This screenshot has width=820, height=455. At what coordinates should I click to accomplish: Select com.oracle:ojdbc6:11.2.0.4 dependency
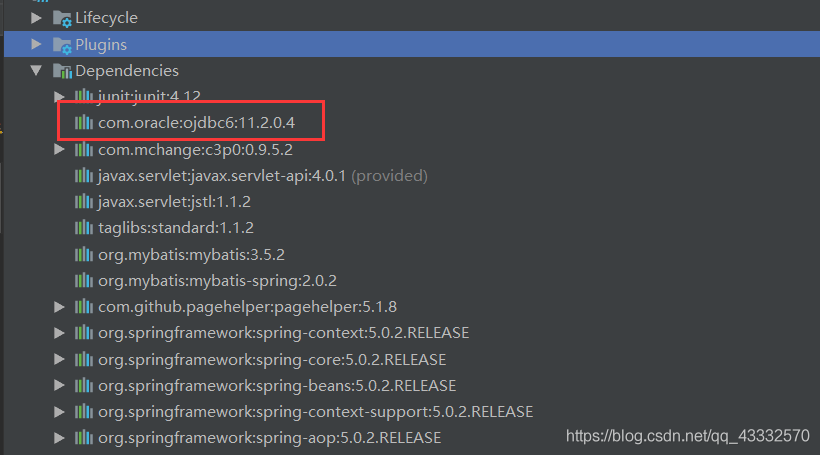[x=210, y=123]
